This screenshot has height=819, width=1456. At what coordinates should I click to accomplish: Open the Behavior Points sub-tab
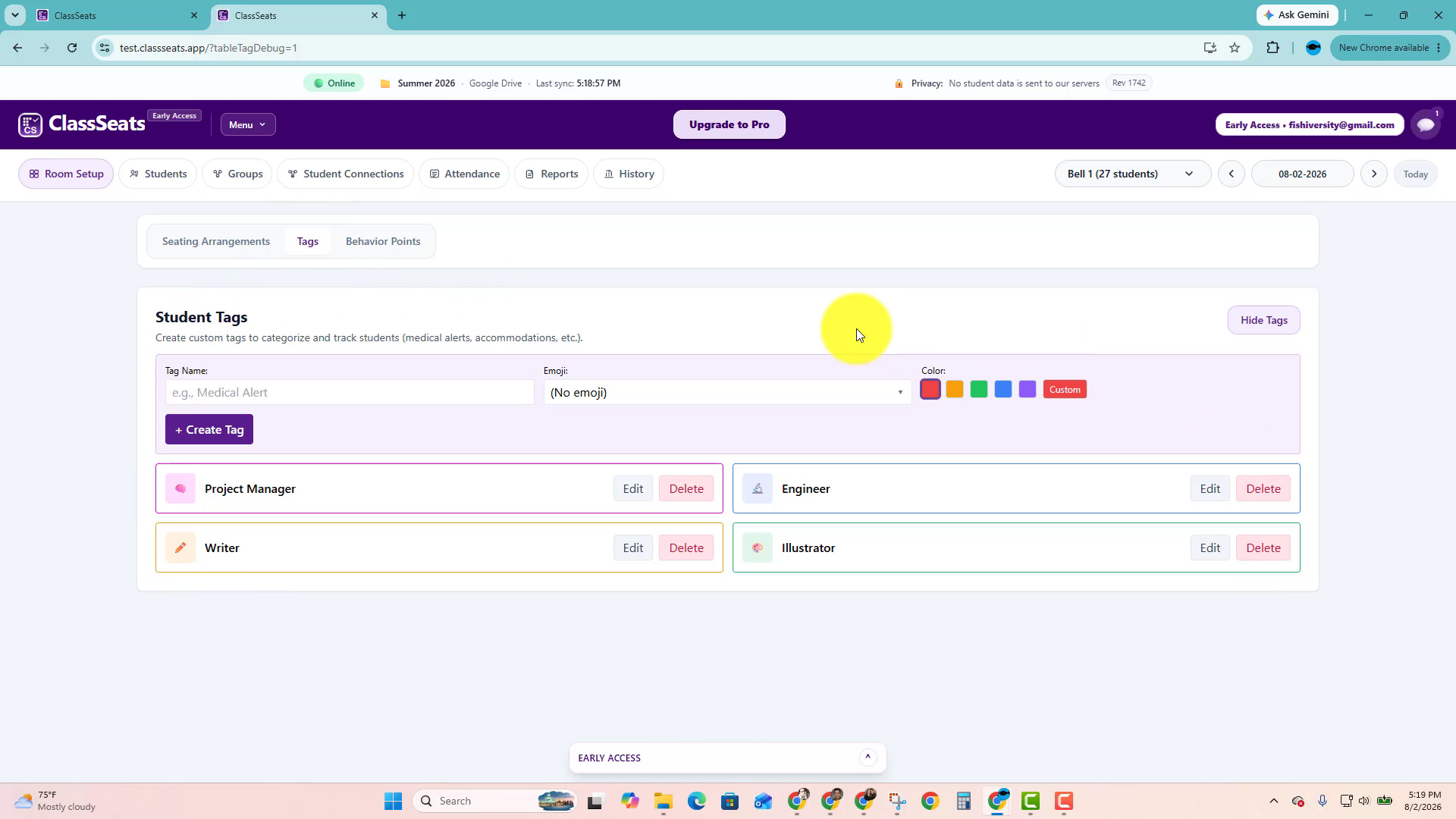tap(383, 241)
